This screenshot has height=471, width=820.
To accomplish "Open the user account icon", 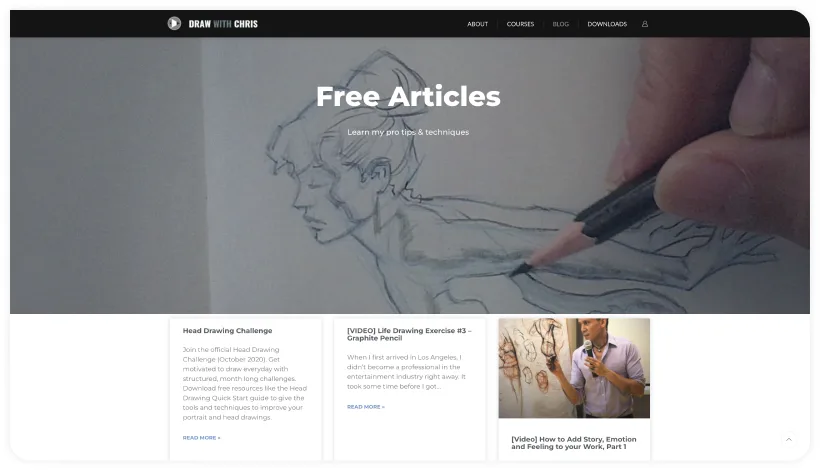I will [645, 24].
